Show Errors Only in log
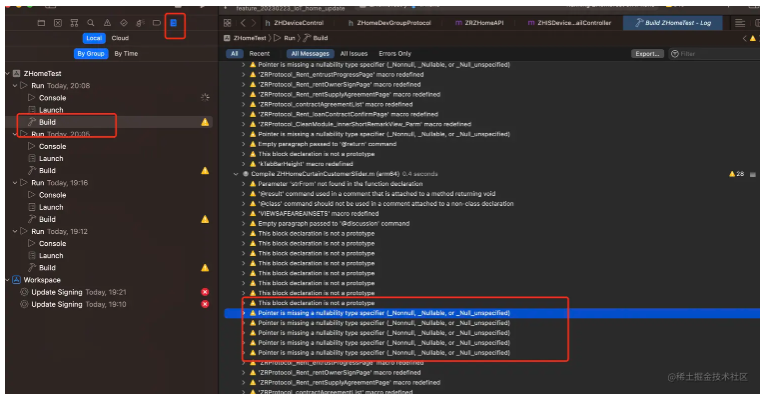Screen dimensions: 760x396 pos(395,53)
